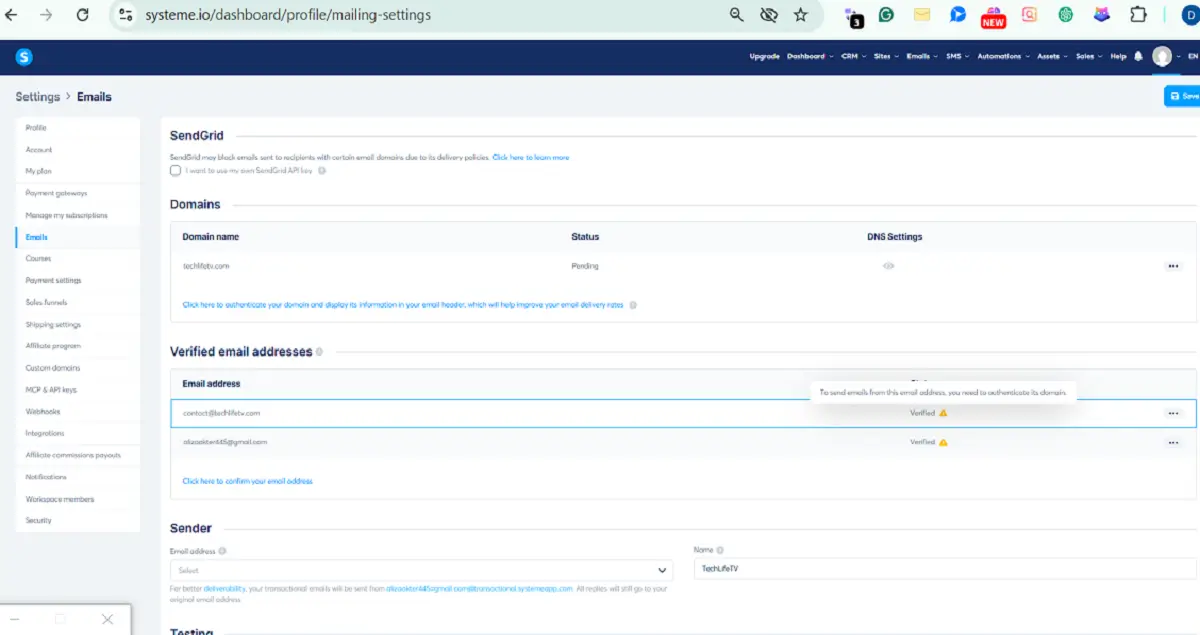Screen dimensions: 1200x635
Task: Click the Pending status text
Action: coord(585,266)
